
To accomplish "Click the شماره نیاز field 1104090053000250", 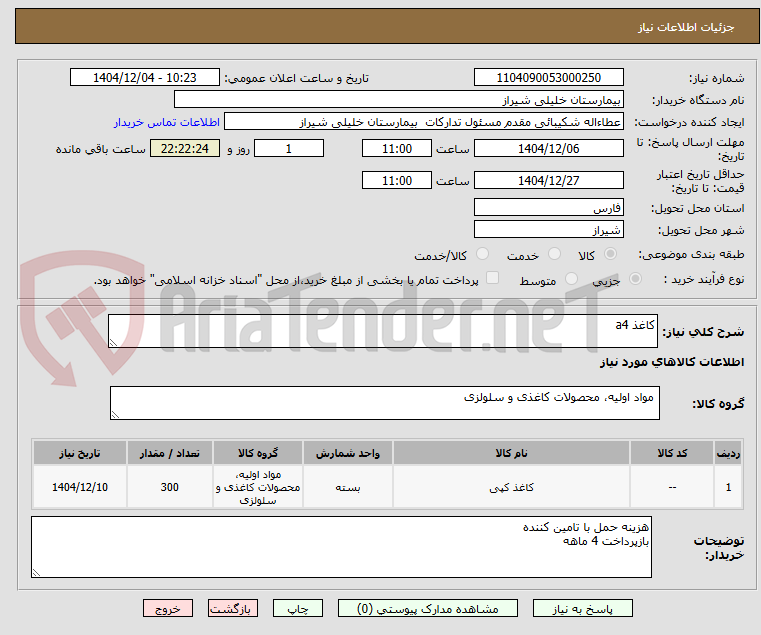I will [548, 78].
